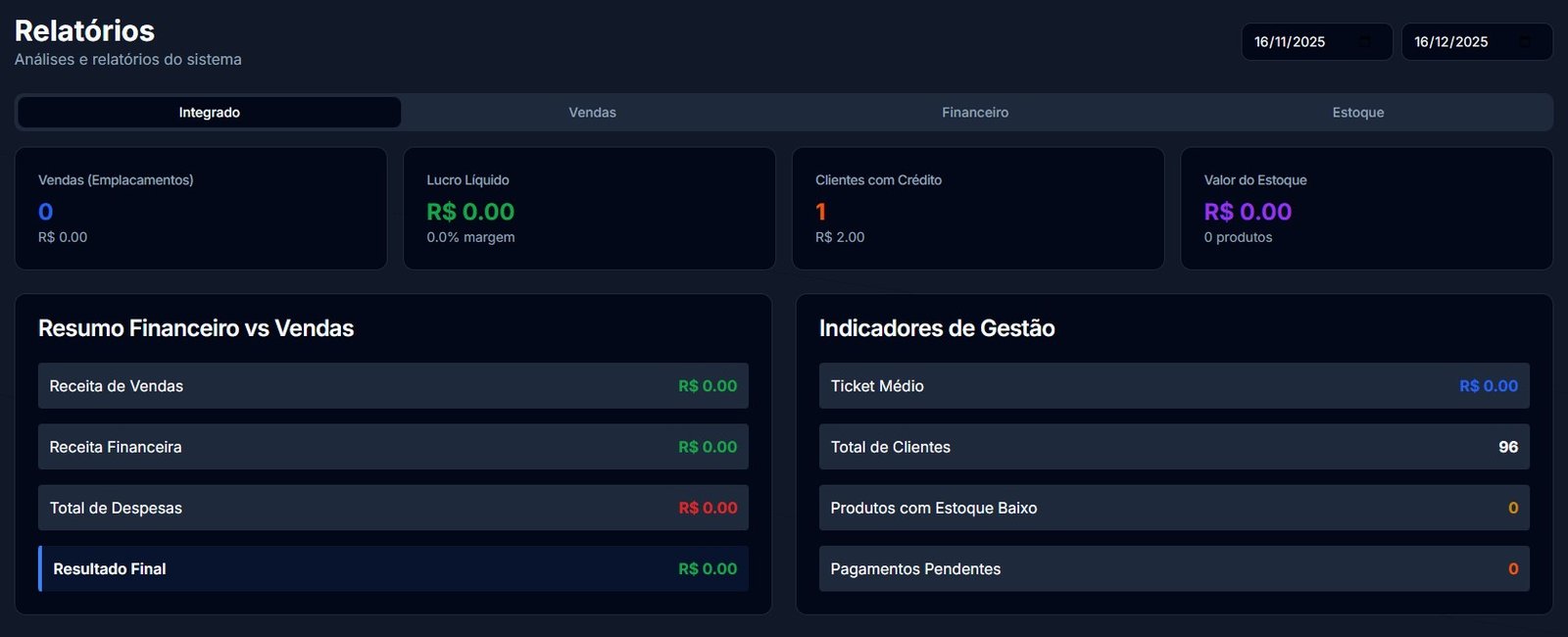Select the Resultado Final row
Viewport: 1568px width, 637px height.
pos(393,568)
